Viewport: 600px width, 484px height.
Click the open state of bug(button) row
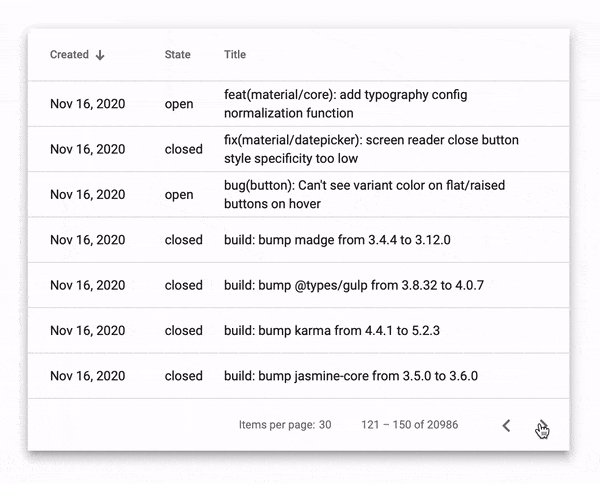(x=179, y=195)
